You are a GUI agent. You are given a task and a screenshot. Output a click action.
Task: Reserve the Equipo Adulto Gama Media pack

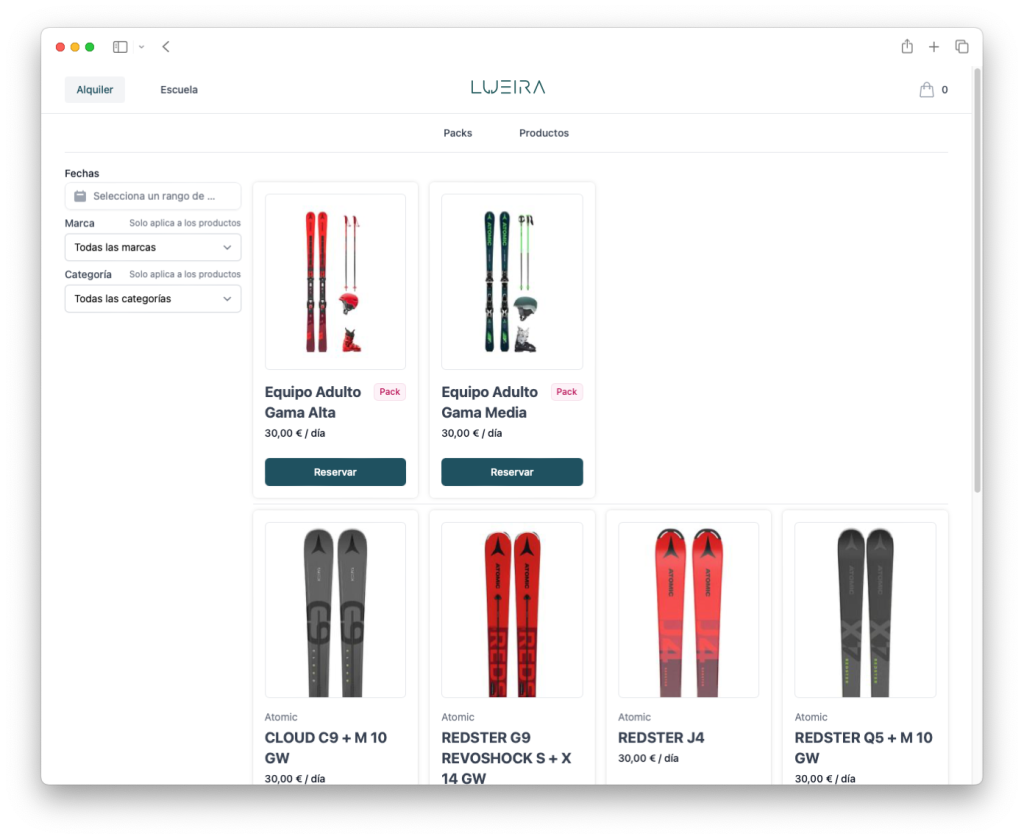coord(512,472)
